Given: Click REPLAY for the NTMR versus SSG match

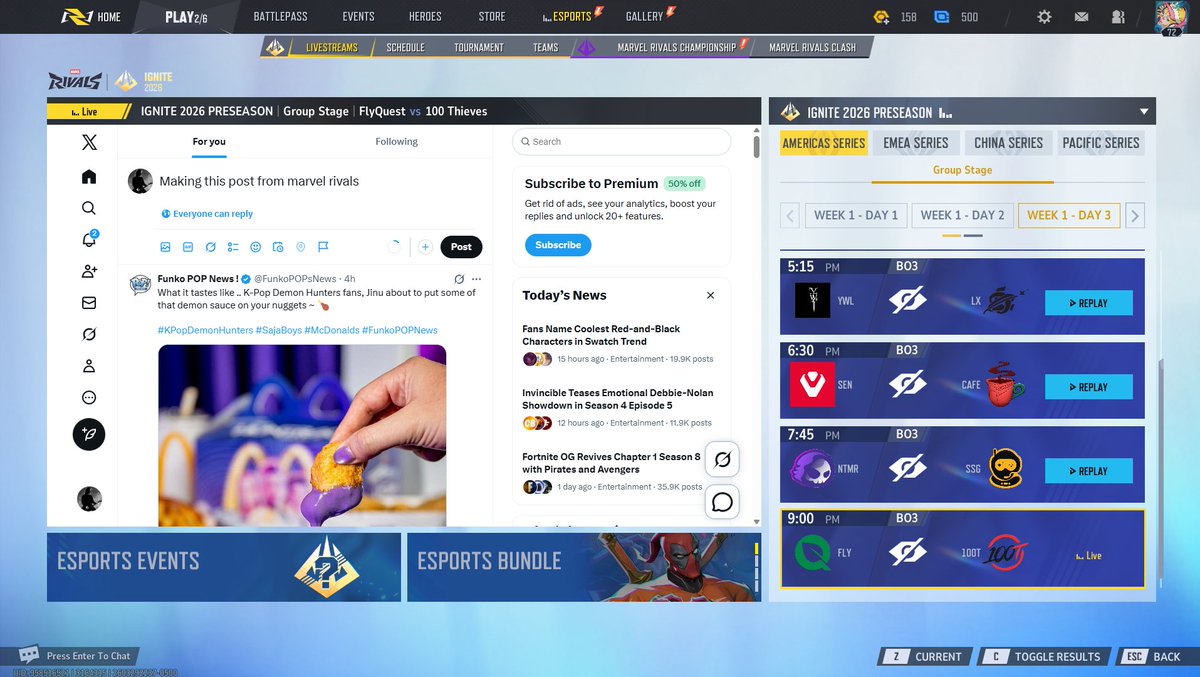Looking at the screenshot, I should pyautogui.click(x=1088, y=470).
